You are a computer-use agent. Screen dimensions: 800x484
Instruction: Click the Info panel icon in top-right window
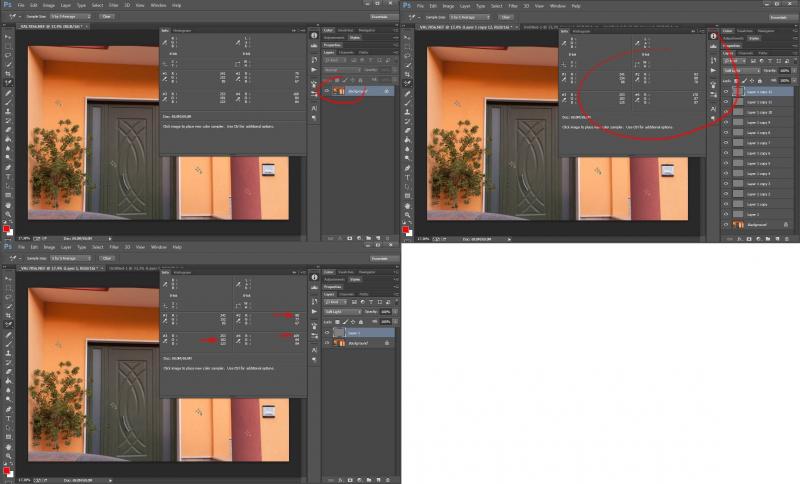(x=713, y=36)
